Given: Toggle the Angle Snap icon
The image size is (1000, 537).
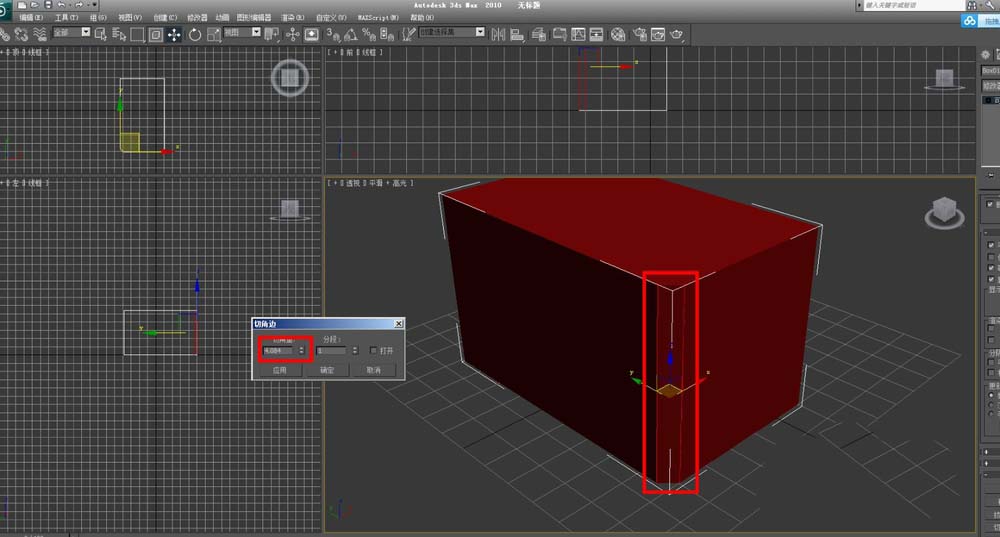Looking at the screenshot, I should (351, 34).
